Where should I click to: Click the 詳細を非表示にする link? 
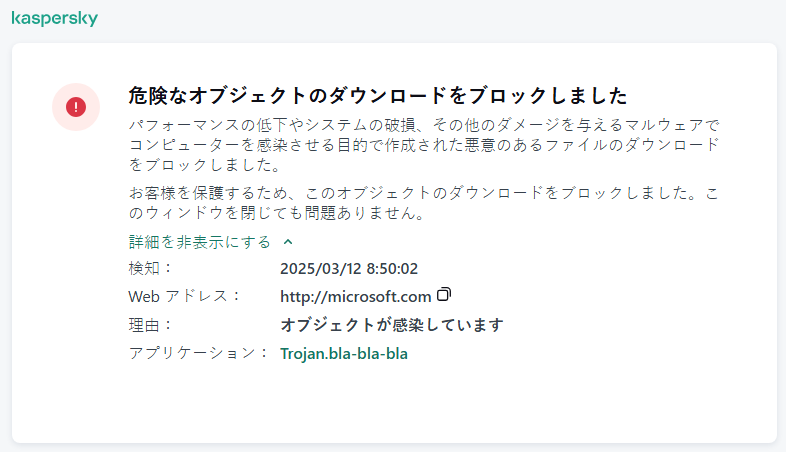point(200,242)
